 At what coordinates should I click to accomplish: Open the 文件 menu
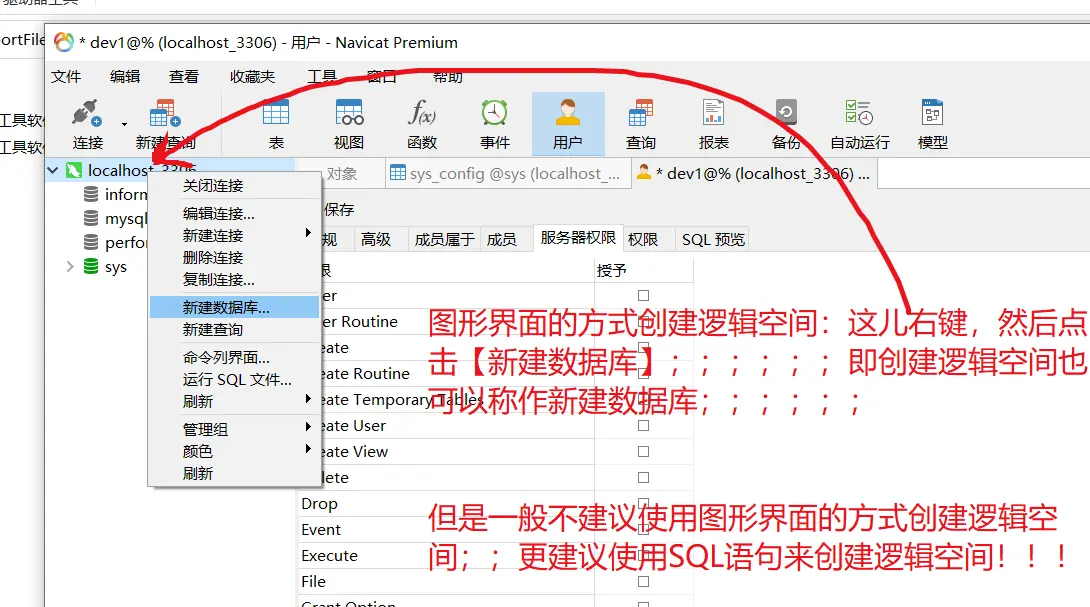(66, 76)
